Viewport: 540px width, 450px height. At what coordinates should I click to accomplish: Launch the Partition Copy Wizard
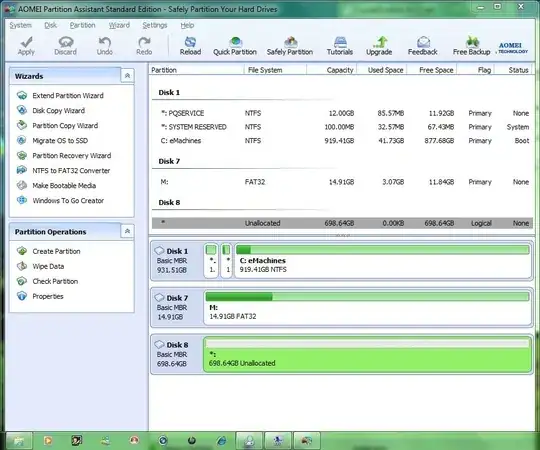(57, 125)
